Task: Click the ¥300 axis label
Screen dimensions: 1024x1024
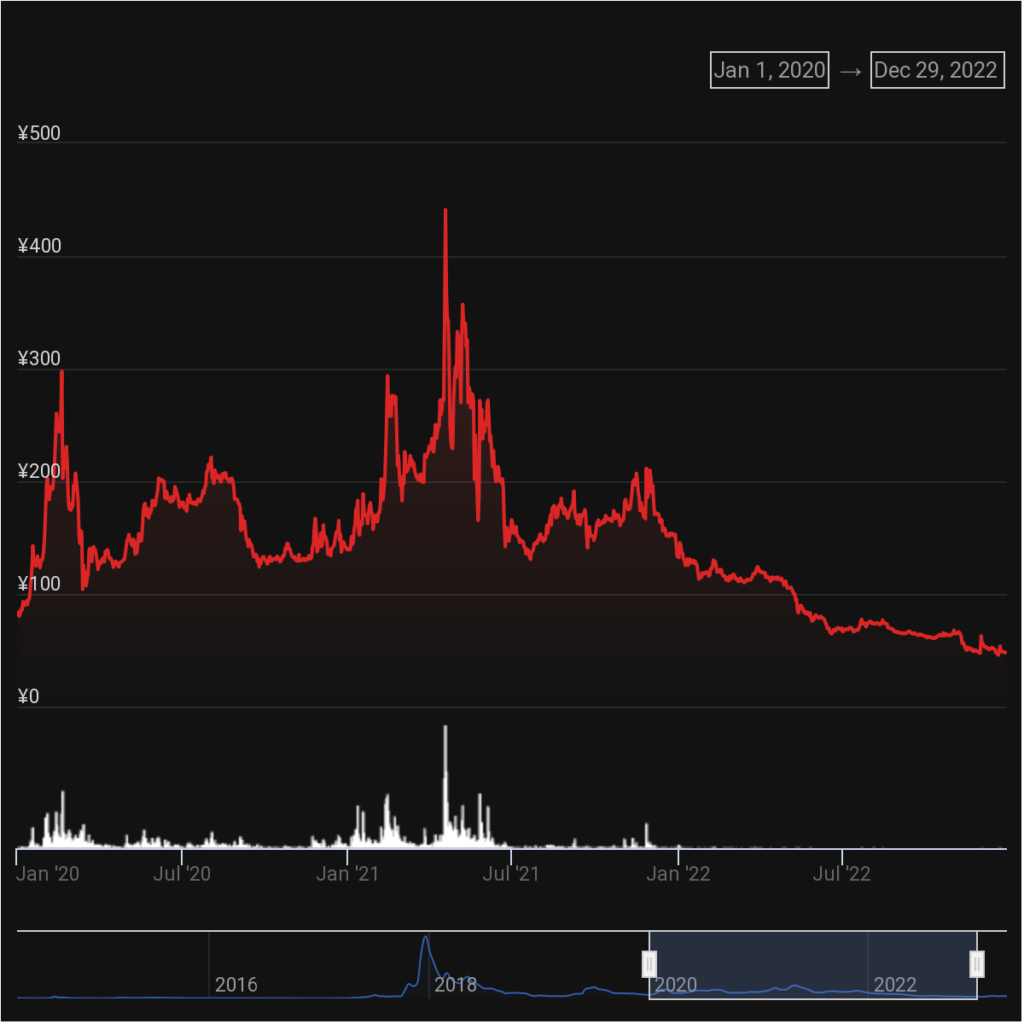Action: point(39,359)
